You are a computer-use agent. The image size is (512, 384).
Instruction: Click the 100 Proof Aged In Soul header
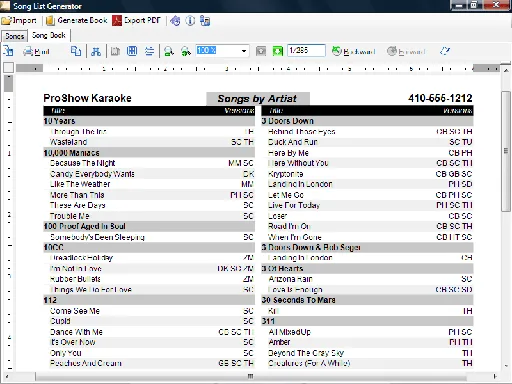click(x=149, y=226)
